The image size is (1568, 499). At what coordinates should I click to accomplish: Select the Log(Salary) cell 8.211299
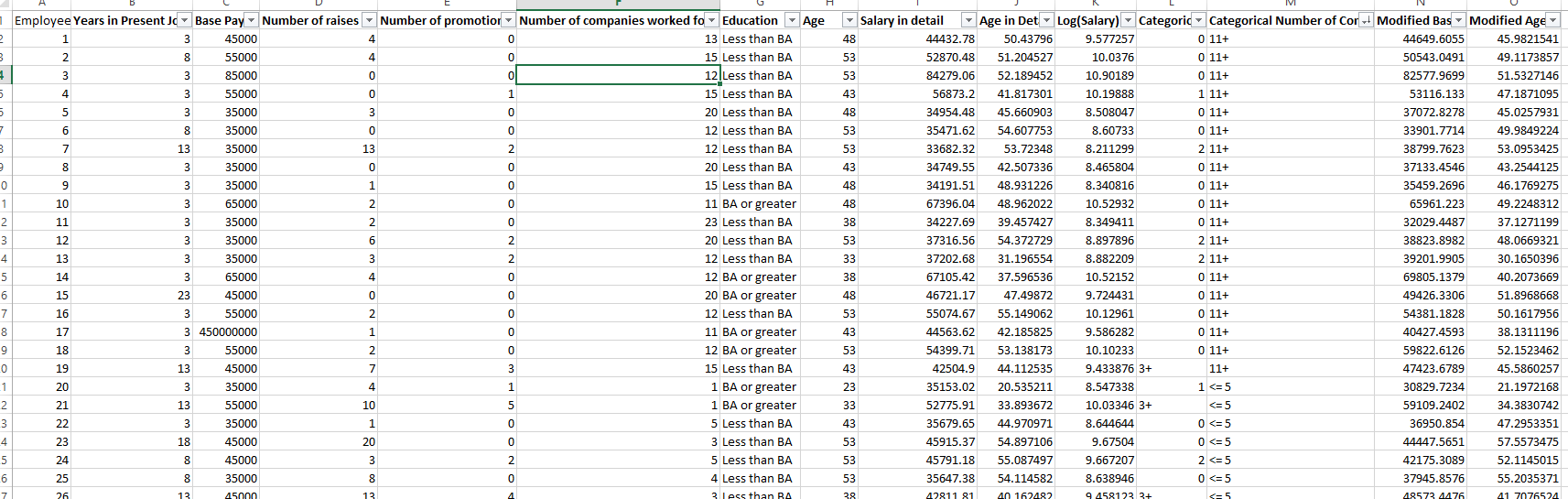coord(1095,148)
